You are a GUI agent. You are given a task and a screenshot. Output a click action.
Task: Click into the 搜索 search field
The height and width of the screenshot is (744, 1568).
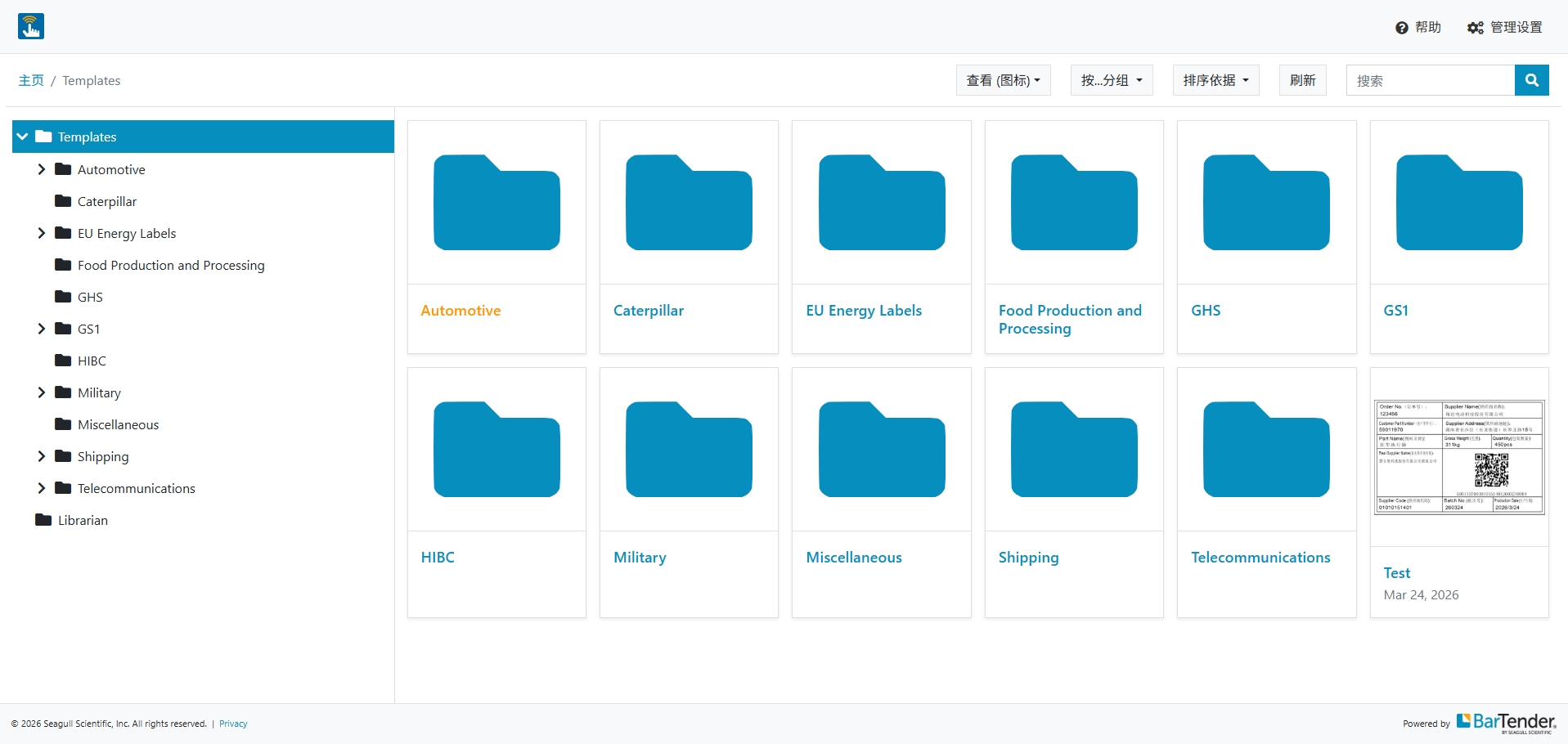point(1431,80)
